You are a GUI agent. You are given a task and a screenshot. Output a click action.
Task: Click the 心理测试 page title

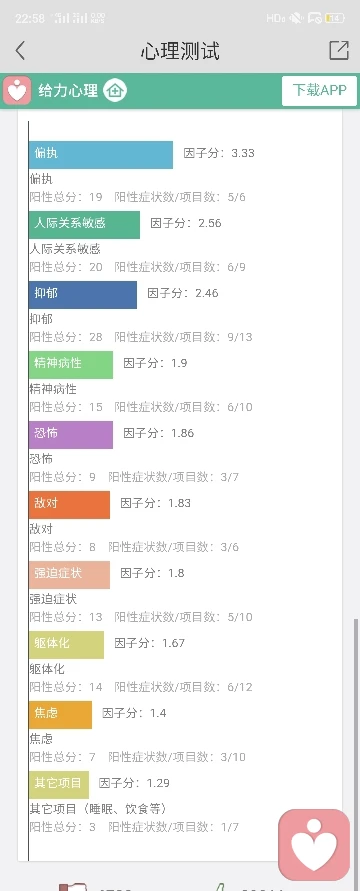(180, 51)
